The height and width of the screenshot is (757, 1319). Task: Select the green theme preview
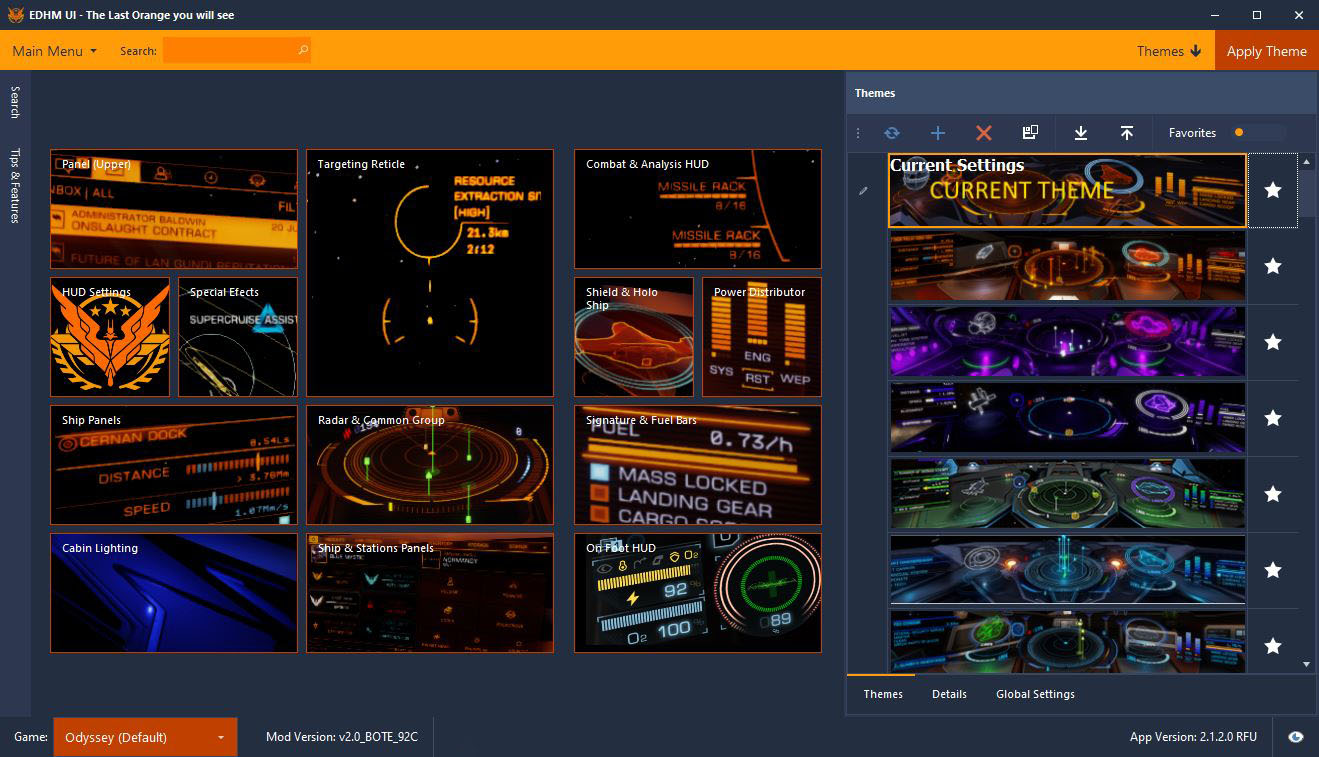click(x=1067, y=494)
